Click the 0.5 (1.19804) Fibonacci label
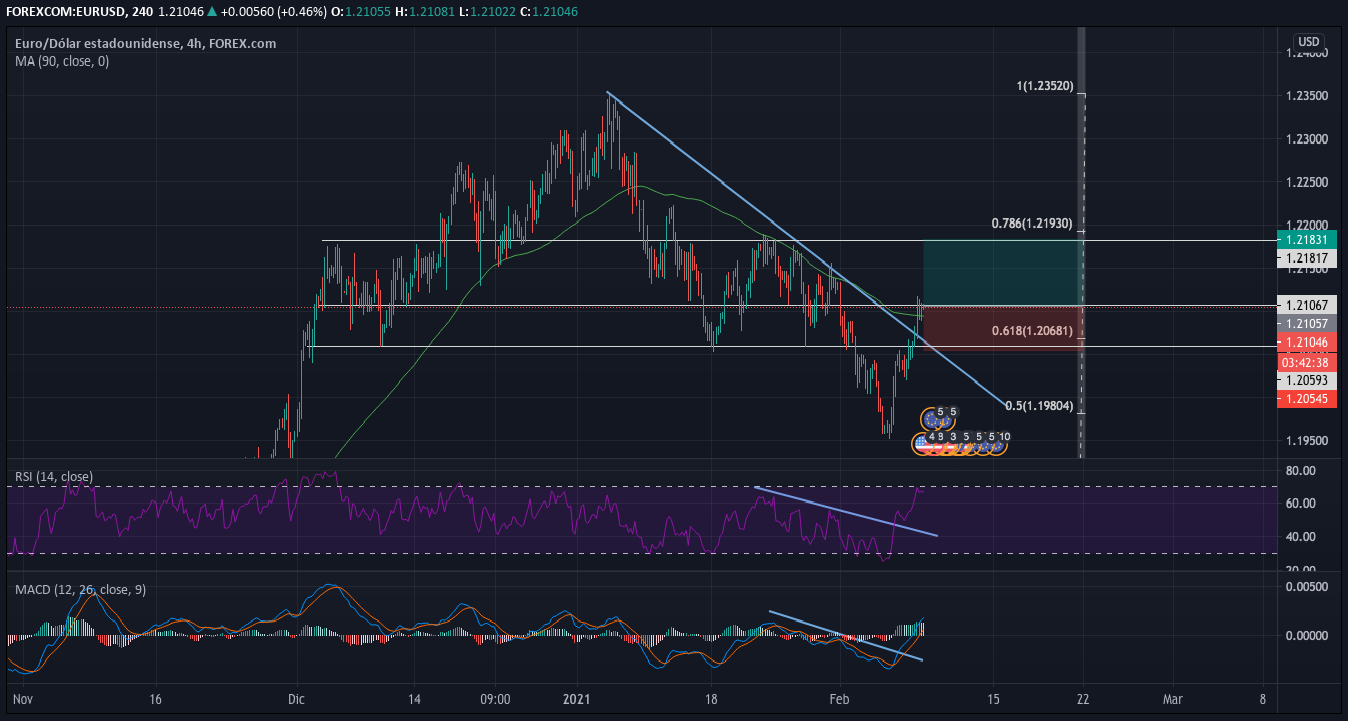 (x=1039, y=405)
